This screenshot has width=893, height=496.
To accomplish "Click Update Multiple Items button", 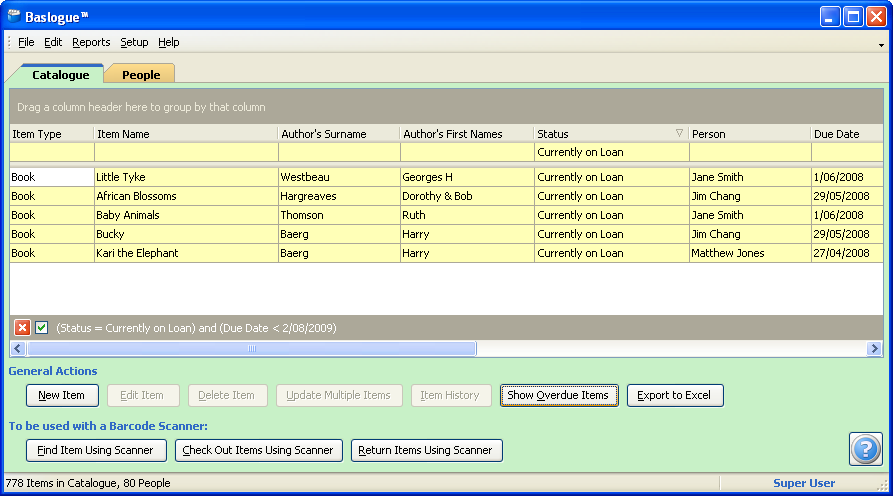I will pos(339,395).
